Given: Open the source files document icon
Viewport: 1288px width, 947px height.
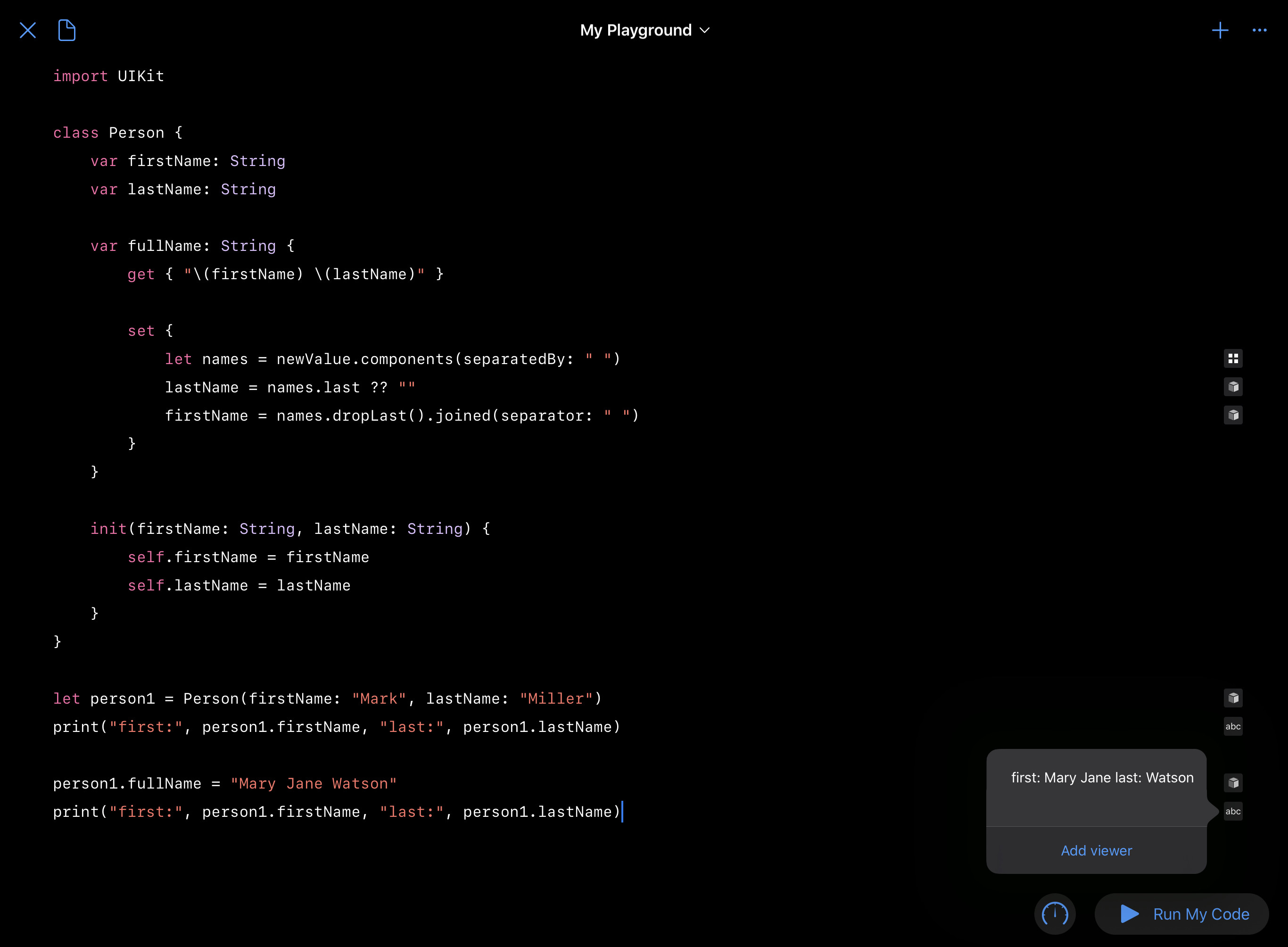Looking at the screenshot, I should [67, 30].
